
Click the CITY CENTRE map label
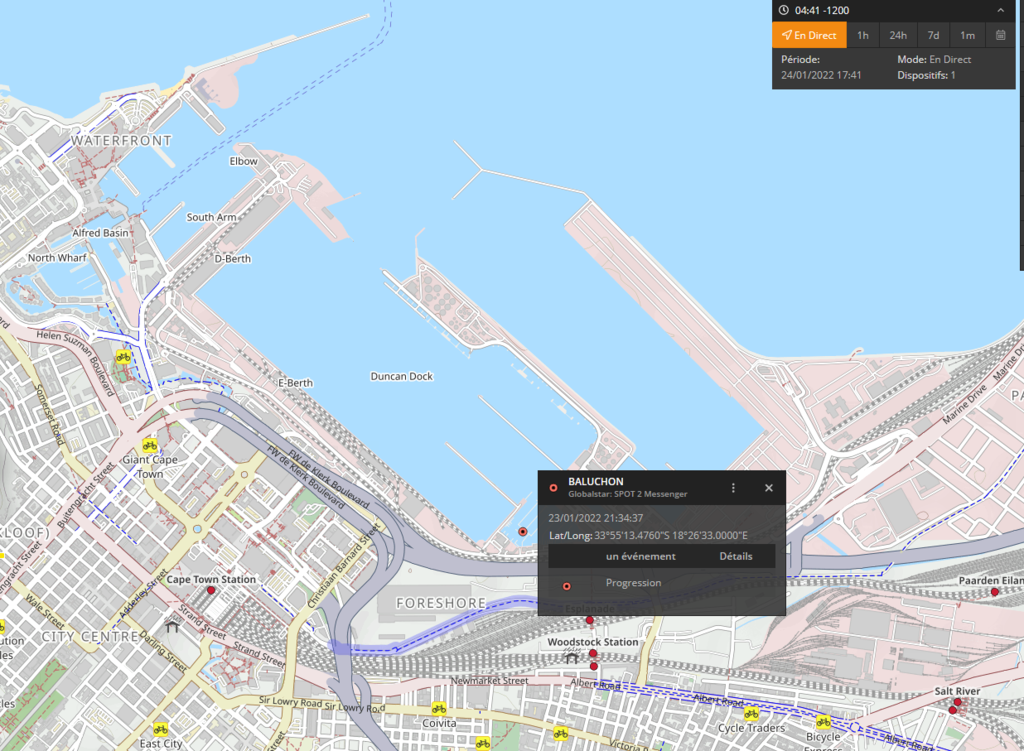(x=90, y=637)
